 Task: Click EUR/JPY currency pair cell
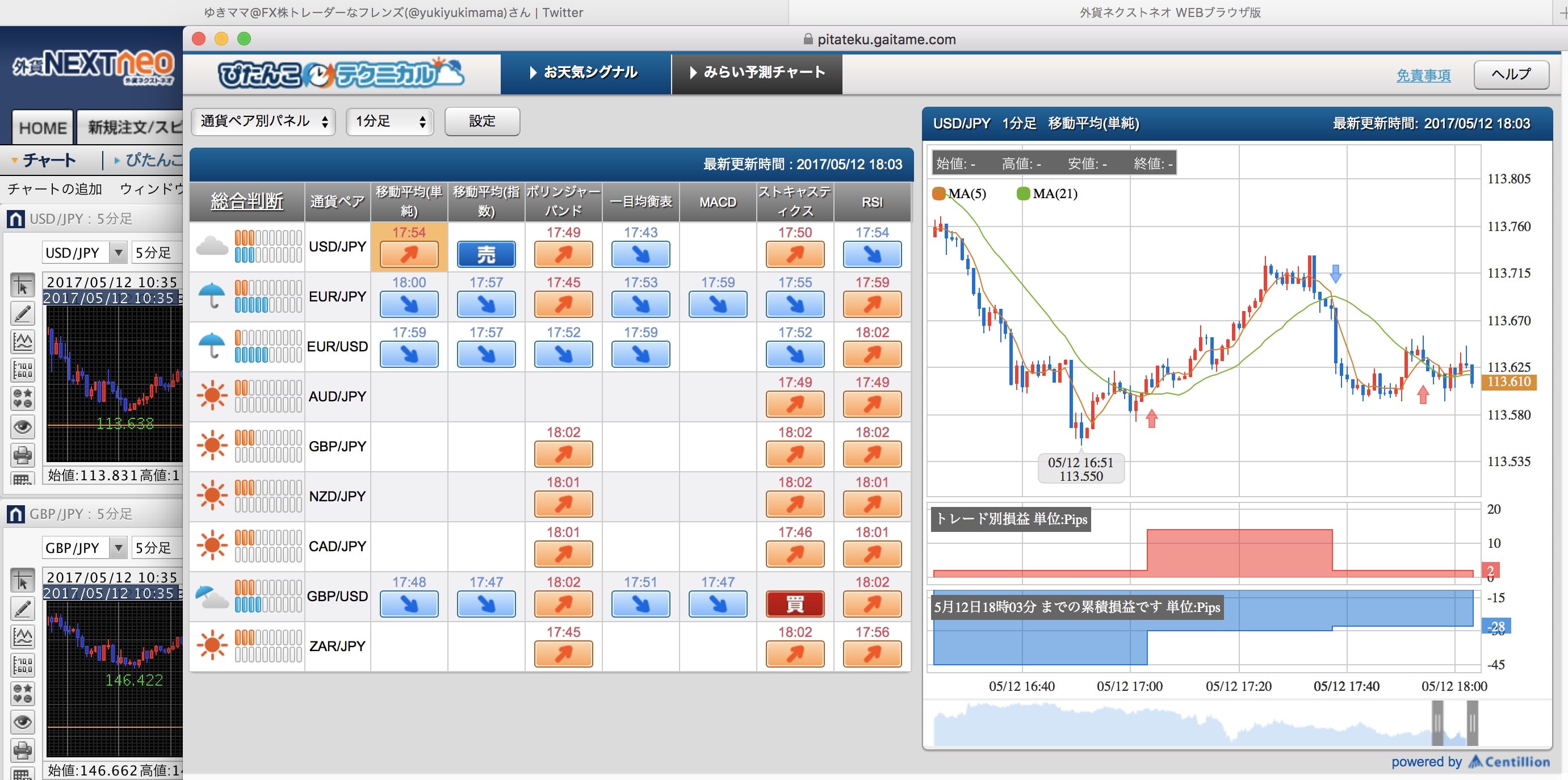[x=337, y=296]
